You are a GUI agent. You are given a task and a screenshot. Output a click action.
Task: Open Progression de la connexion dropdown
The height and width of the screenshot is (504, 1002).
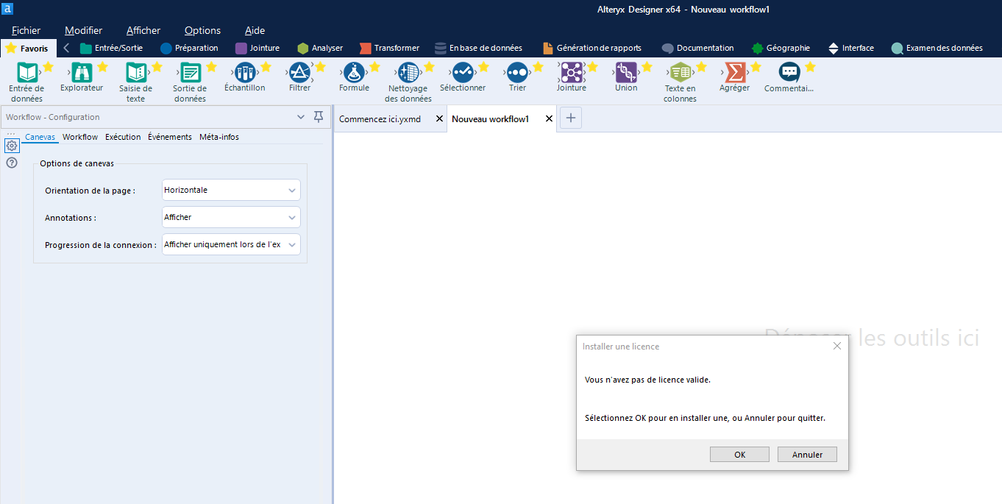coord(231,244)
